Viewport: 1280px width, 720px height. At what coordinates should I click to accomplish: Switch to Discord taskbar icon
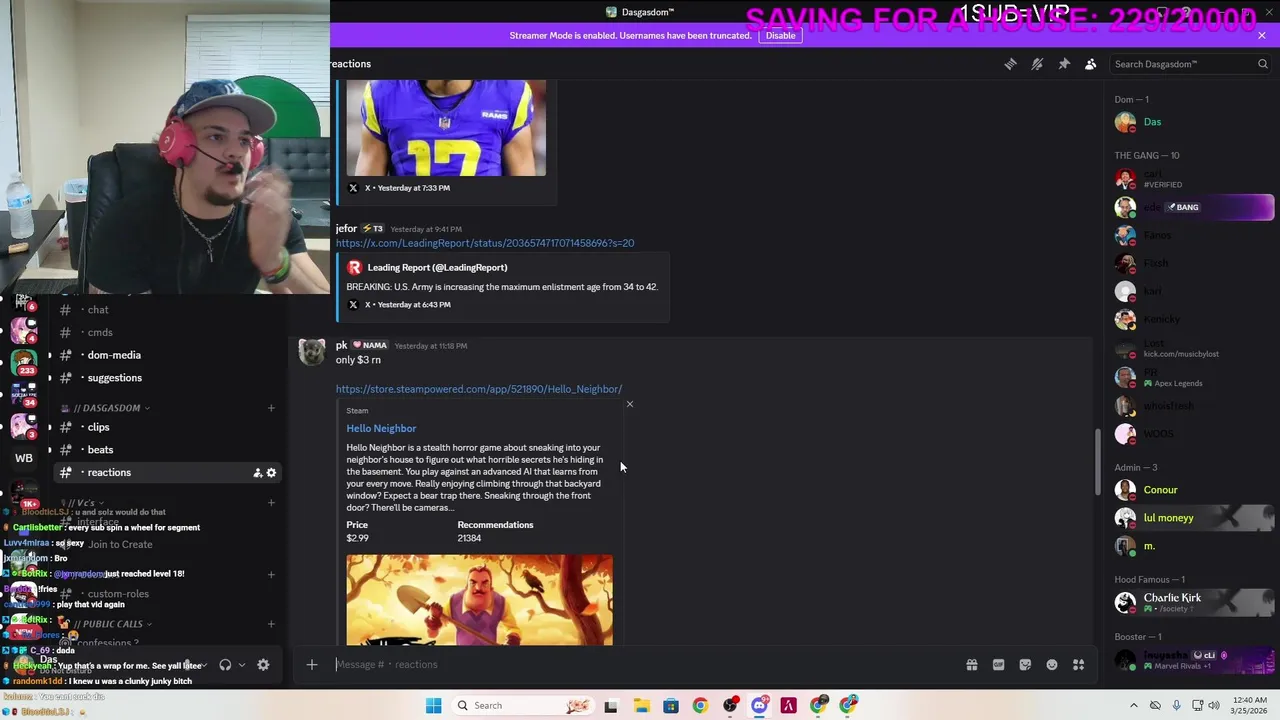759,706
